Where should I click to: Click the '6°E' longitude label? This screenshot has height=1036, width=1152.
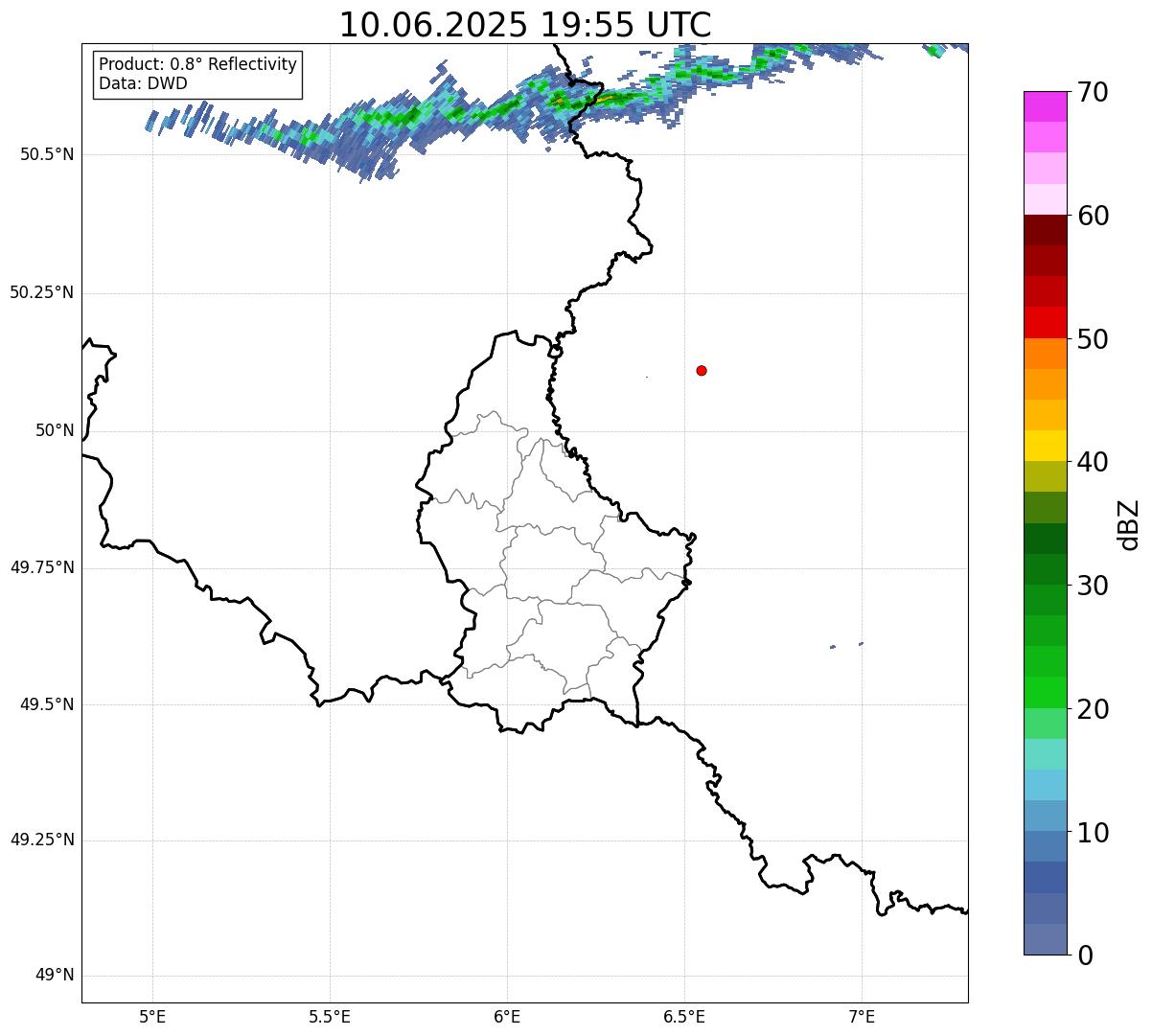(507, 1016)
